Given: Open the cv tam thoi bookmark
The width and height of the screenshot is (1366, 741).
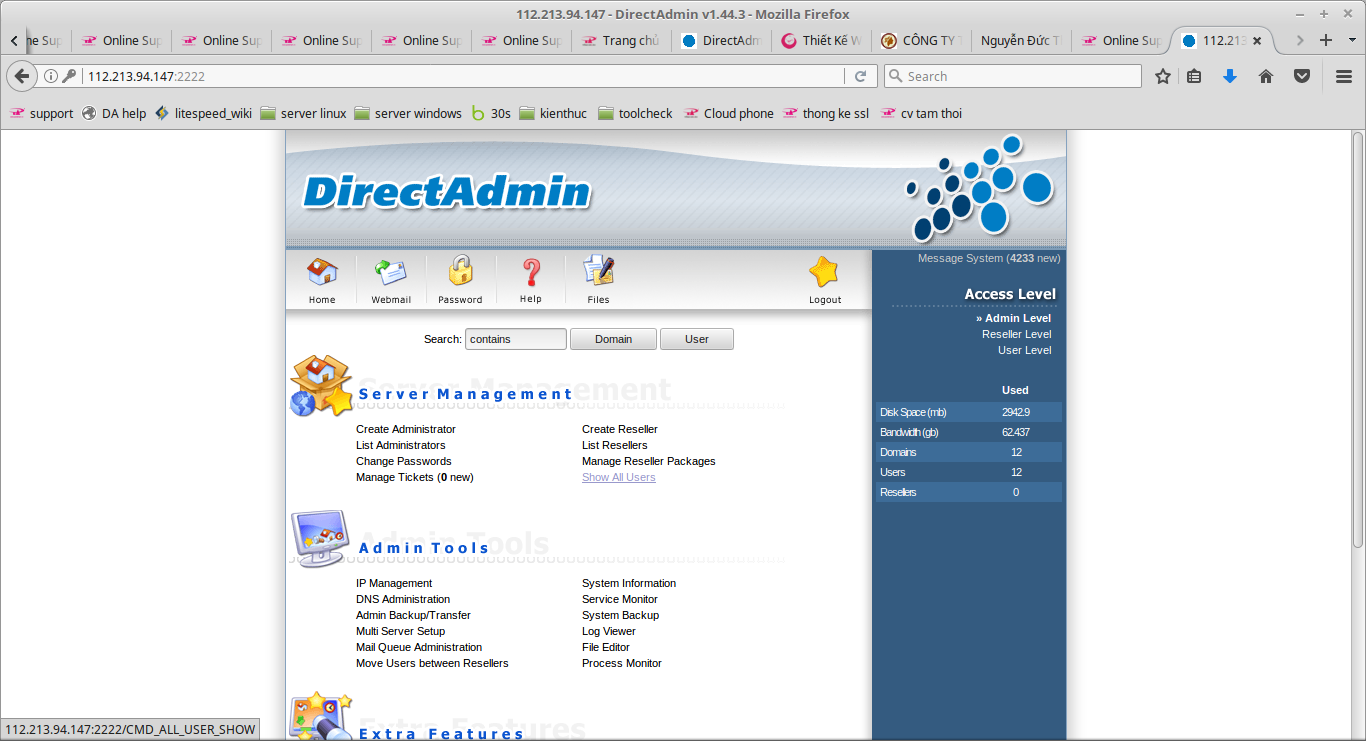Looking at the screenshot, I should 921,113.
